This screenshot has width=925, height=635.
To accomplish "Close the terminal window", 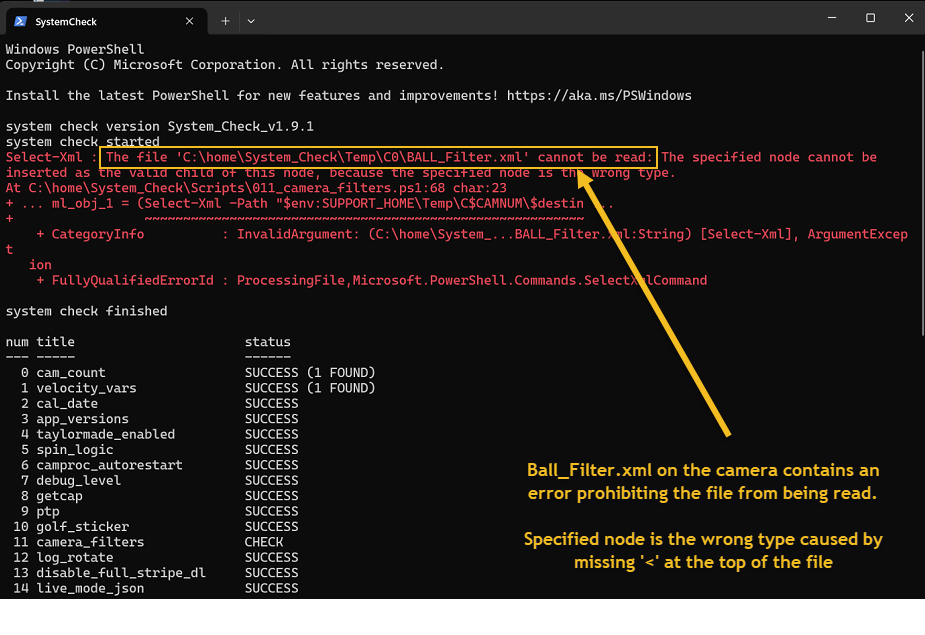I will click(908, 18).
